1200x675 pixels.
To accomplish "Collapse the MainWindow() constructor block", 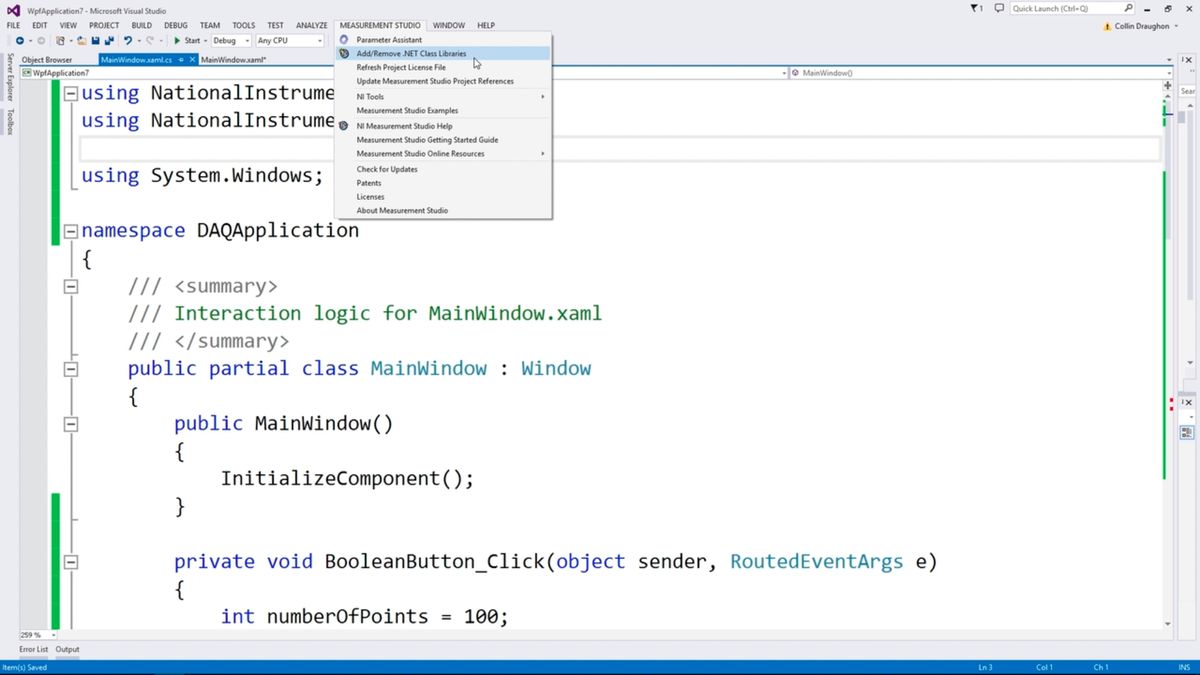I will (x=71, y=424).
